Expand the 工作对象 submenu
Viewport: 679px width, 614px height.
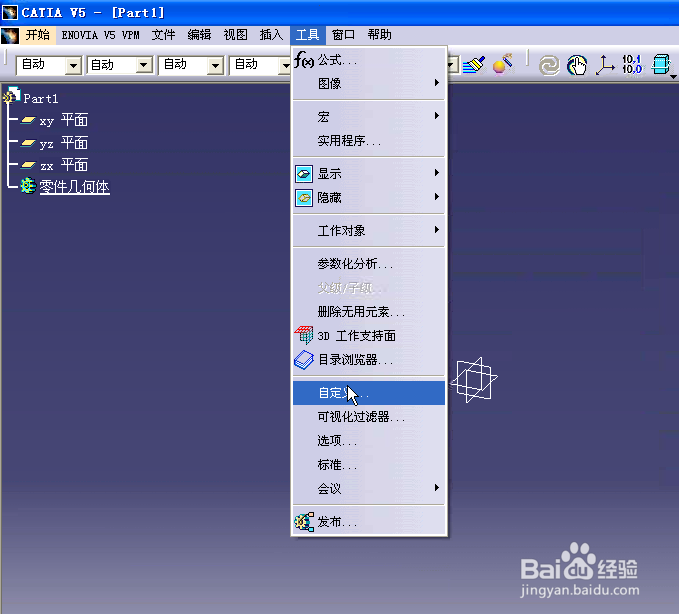369,230
